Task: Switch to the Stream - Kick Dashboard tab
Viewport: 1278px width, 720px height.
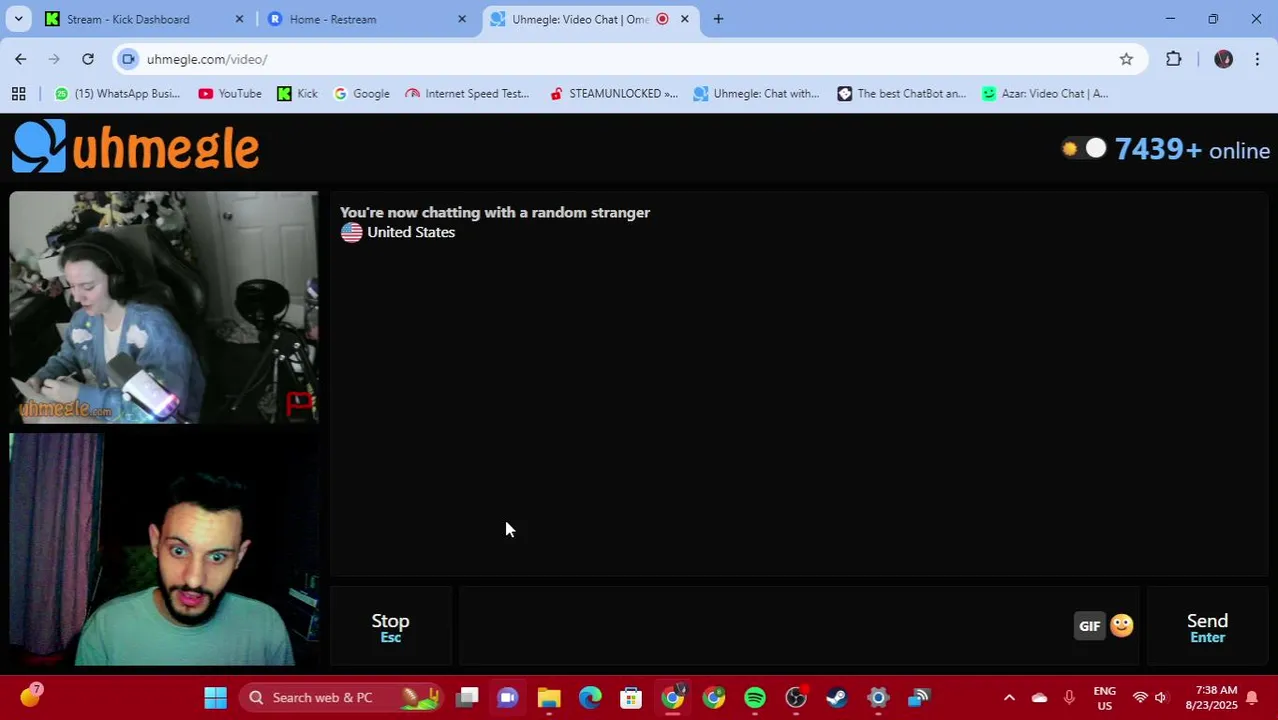Action: [x=128, y=19]
